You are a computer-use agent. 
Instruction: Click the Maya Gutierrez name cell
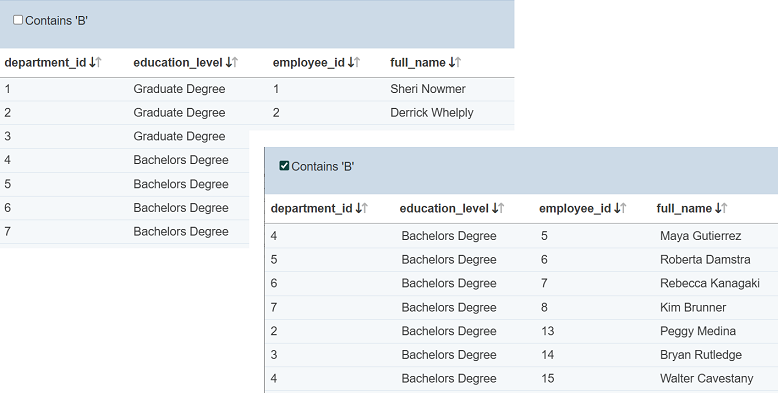click(x=701, y=236)
